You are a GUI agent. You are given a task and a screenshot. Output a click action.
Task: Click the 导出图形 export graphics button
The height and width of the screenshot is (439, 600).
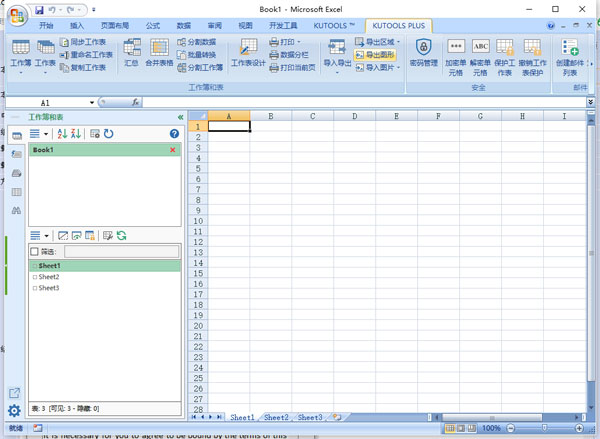[376, 55]
